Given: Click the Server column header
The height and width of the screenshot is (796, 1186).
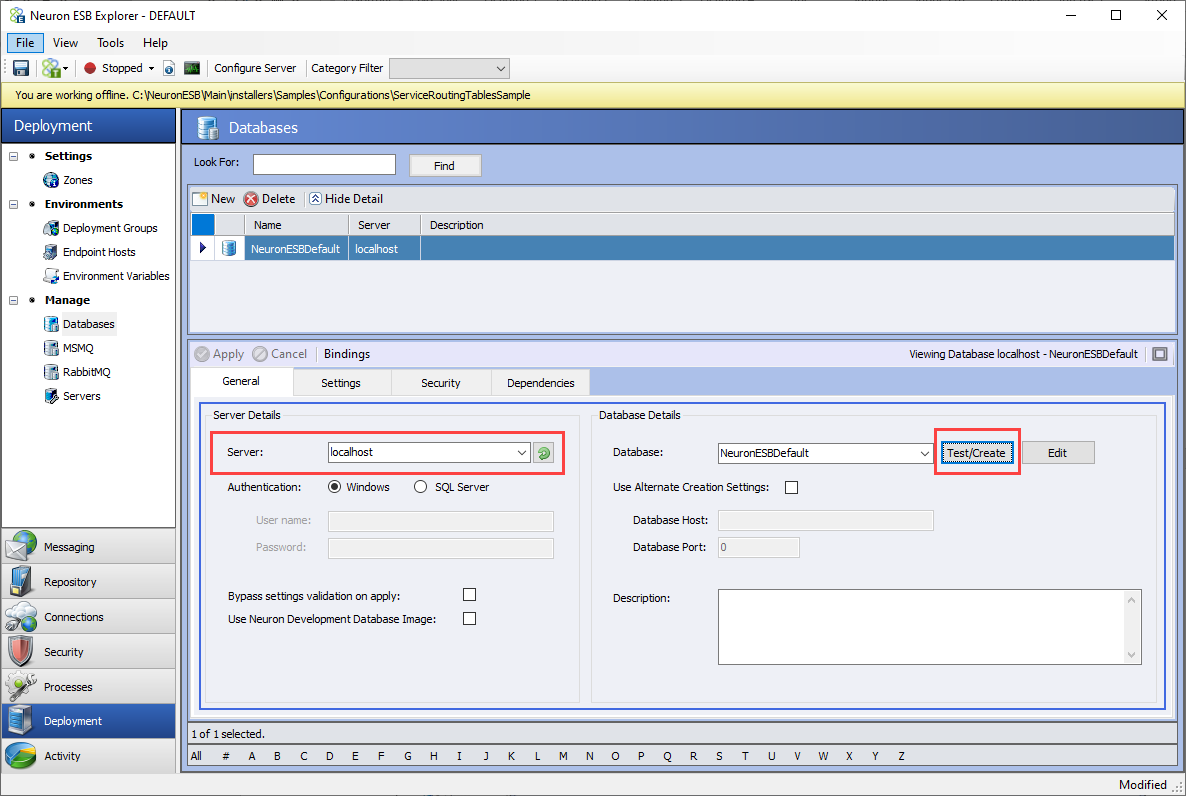Looking at the screenshot, I should [384, 225].
